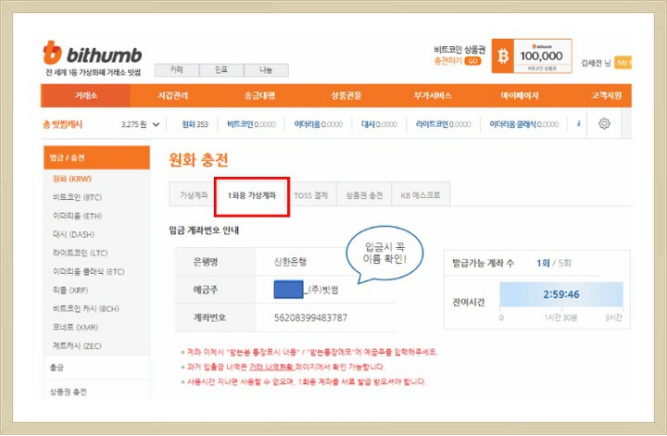Click the 입금 / 충전 sidebar header

pos(97,158)
